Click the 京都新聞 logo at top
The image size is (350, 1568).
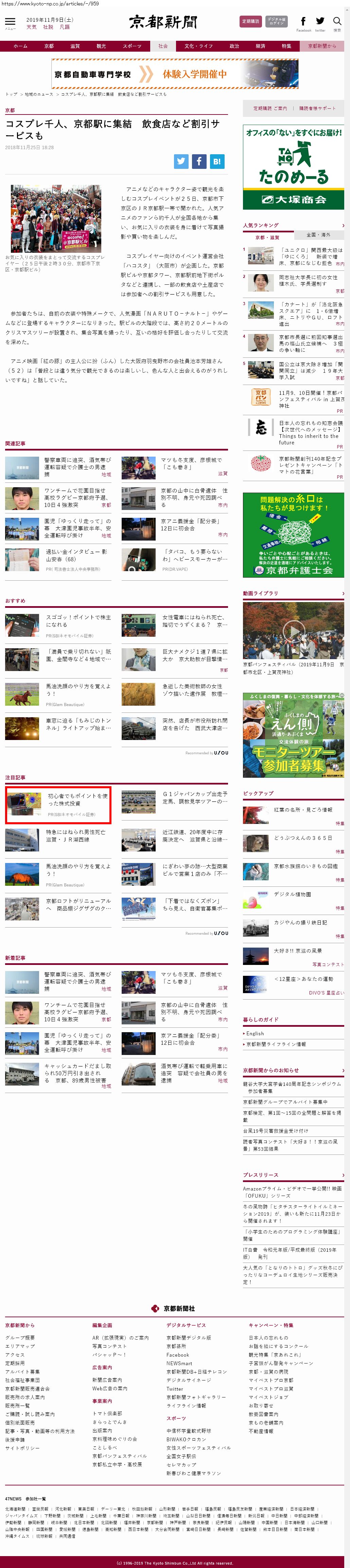tap(163, 22)
